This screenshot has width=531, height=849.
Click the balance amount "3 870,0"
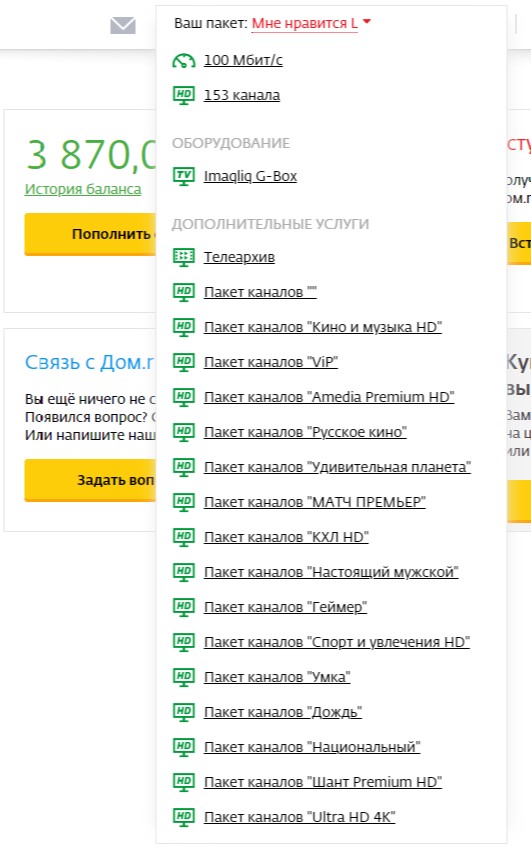pyautogui.click(x=91, y=155)
